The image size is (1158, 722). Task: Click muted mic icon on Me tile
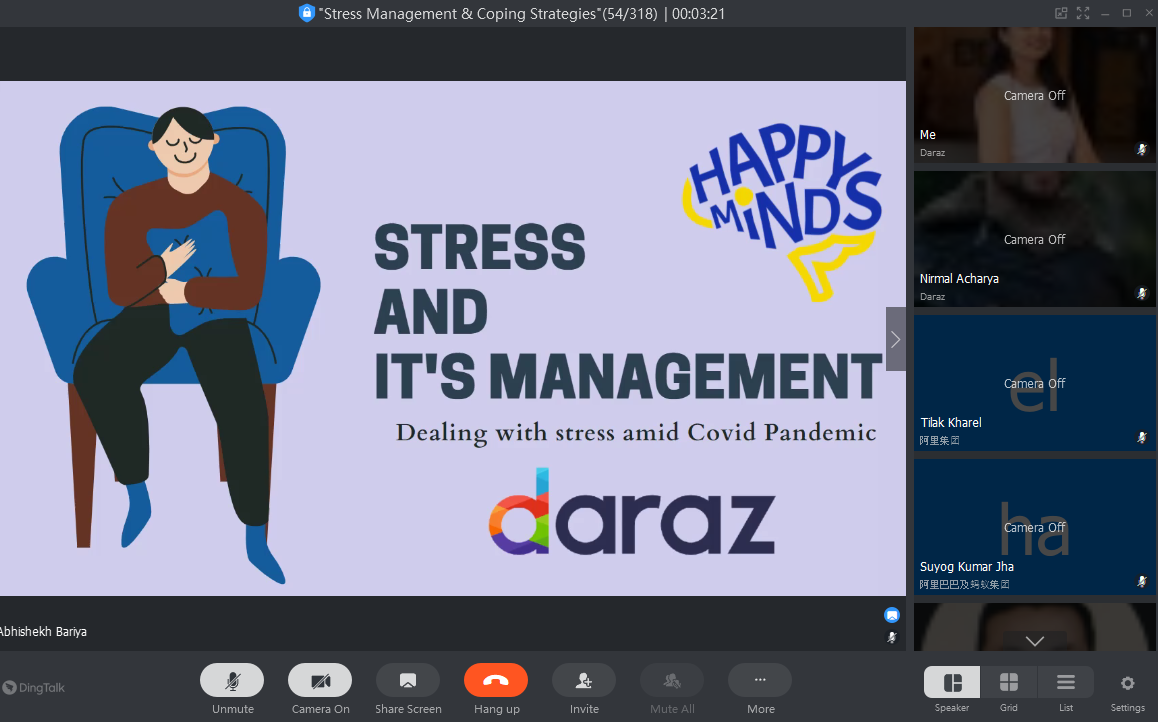(1142, 150)
